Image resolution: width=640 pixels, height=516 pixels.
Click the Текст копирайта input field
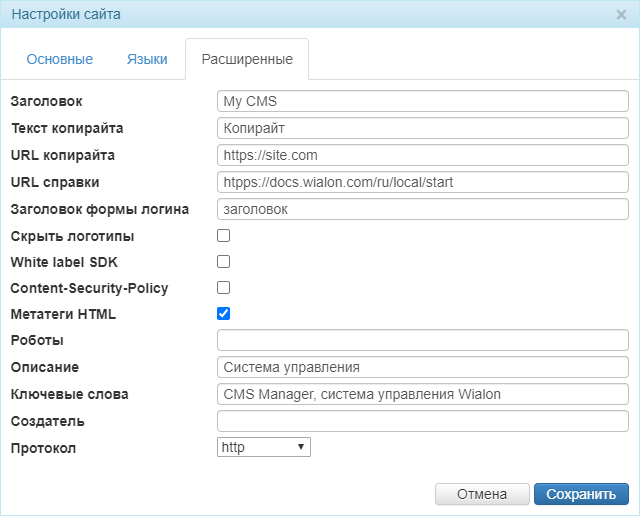[x=422, y=128]
